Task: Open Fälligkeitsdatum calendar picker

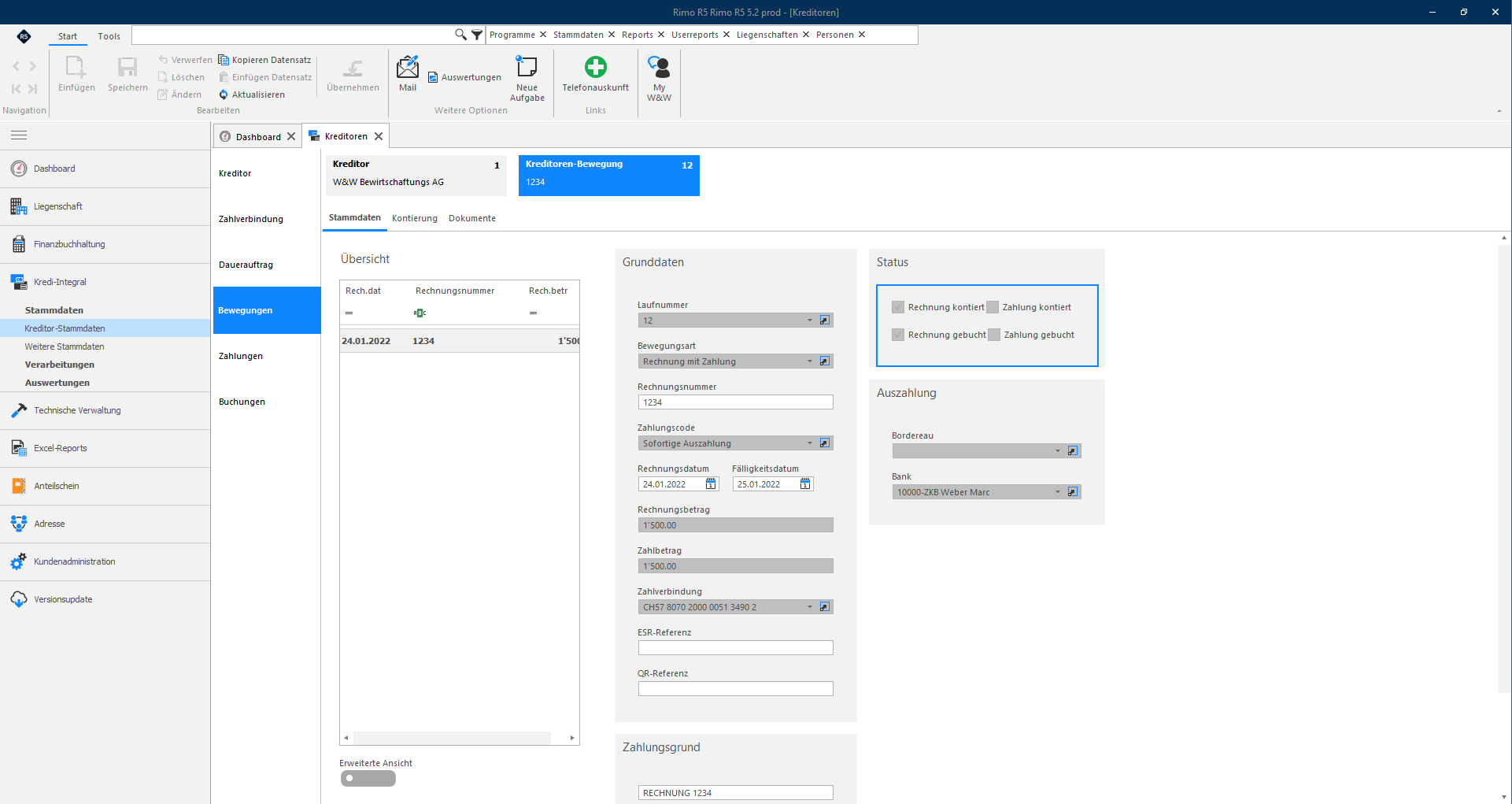Action: pos(805,484)
